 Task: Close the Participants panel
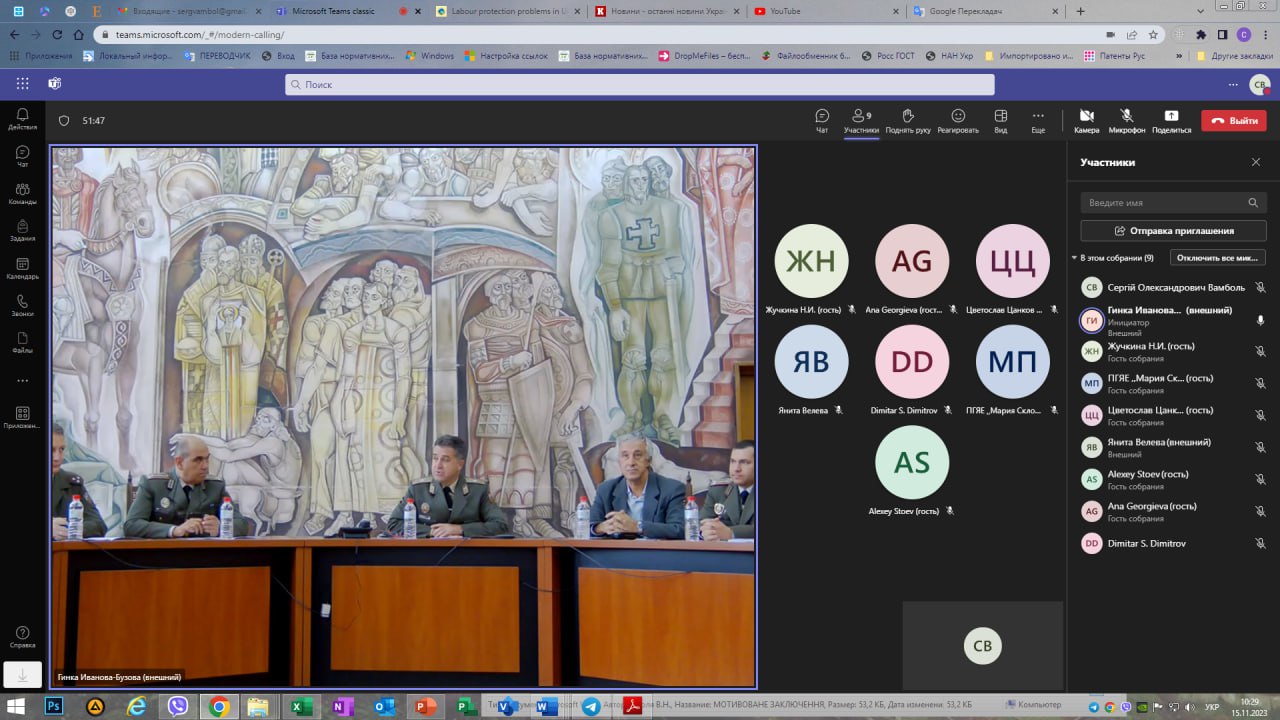pyautogui.click(x=1256, y=162)
